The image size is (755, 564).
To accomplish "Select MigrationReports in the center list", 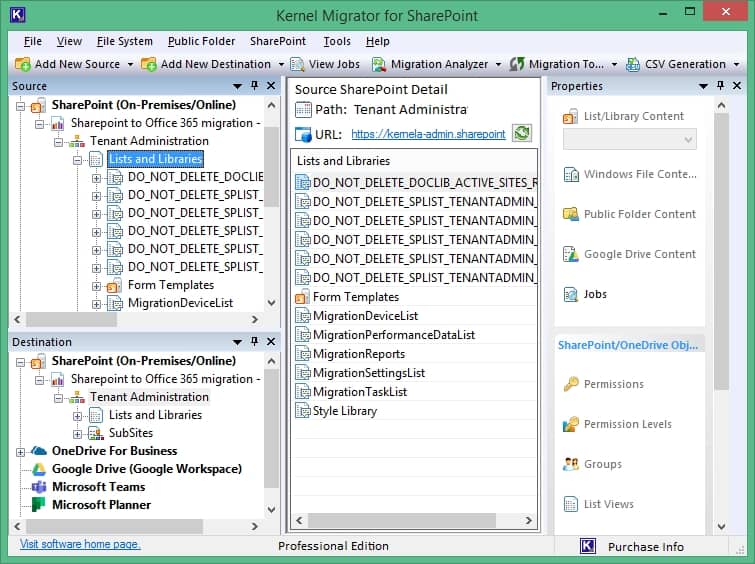I will (359, 354).
